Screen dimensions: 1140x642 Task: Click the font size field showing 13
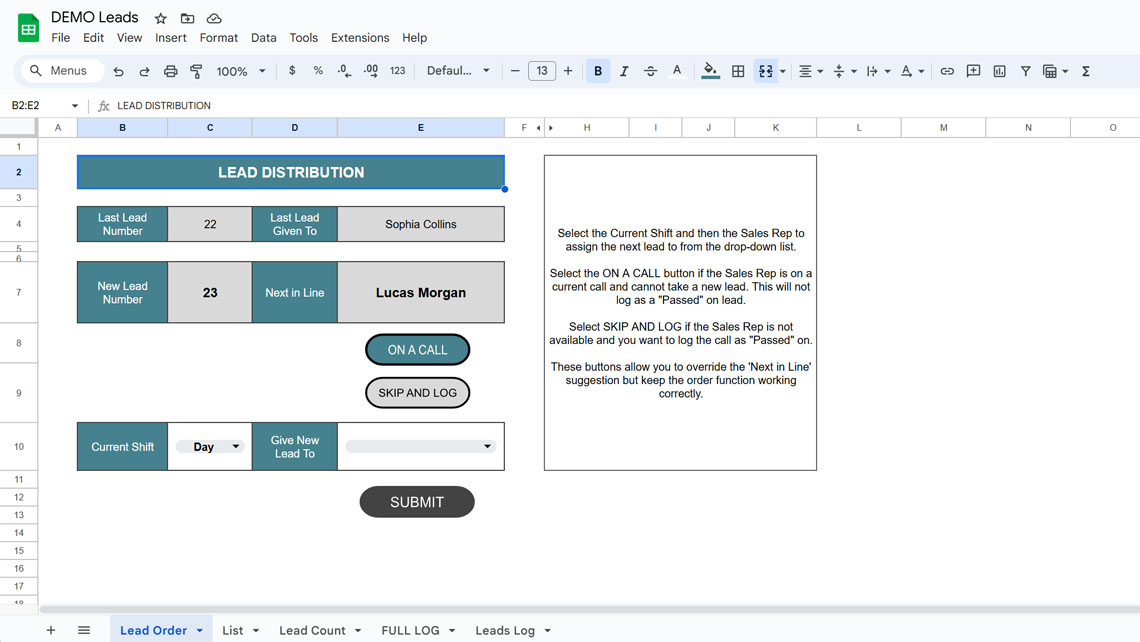coord(542,71)
